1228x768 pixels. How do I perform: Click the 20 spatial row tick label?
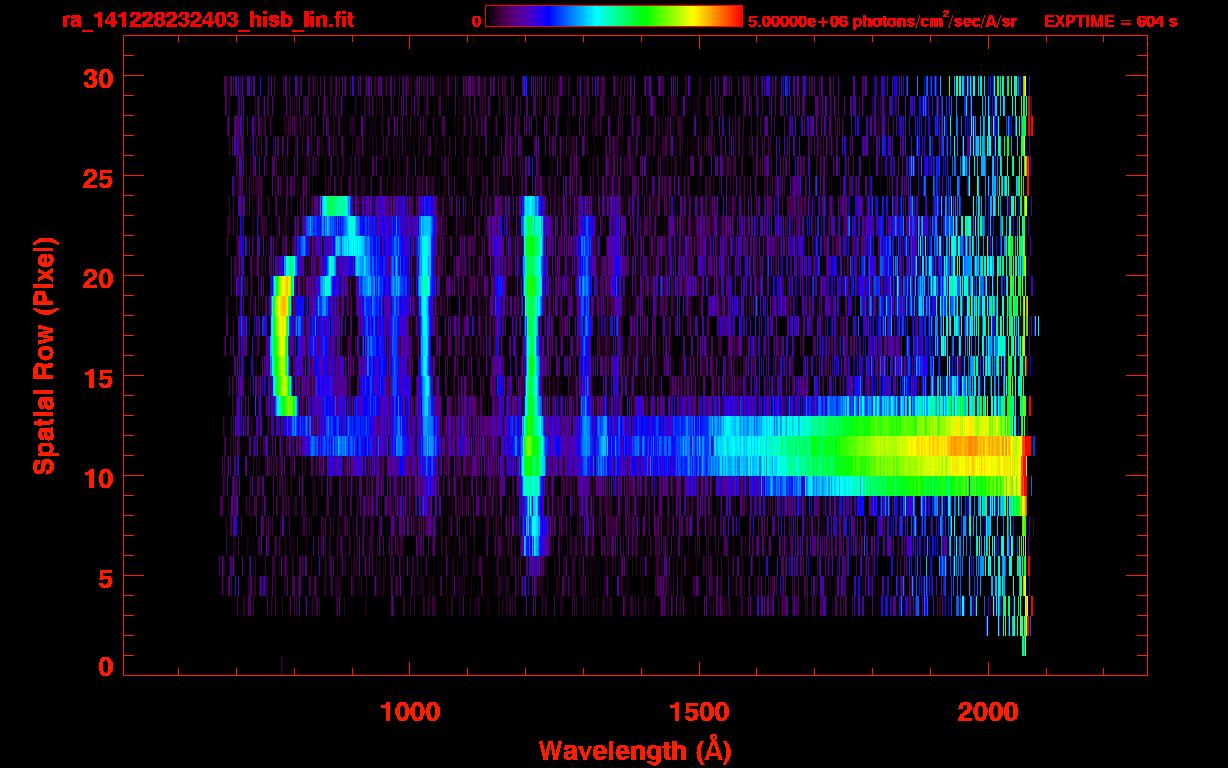[x=100, y=277]
